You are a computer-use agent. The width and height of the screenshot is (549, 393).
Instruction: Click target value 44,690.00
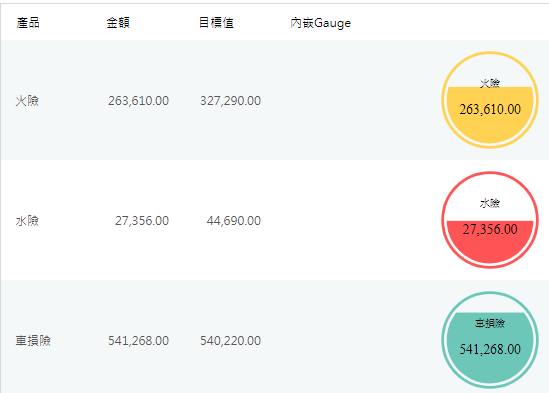[234, 221]
